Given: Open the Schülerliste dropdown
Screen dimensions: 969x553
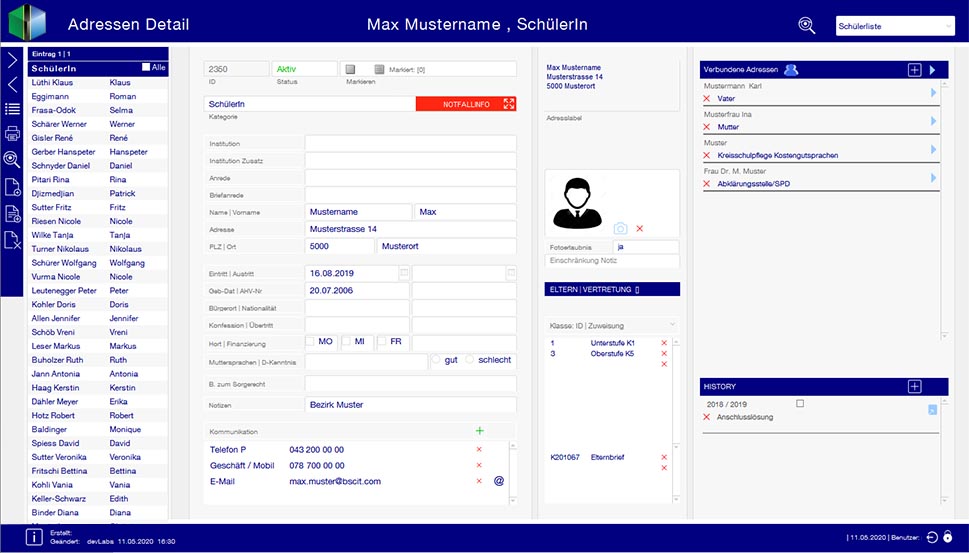Looking at the screenshot, I should (x=894, y=27).
